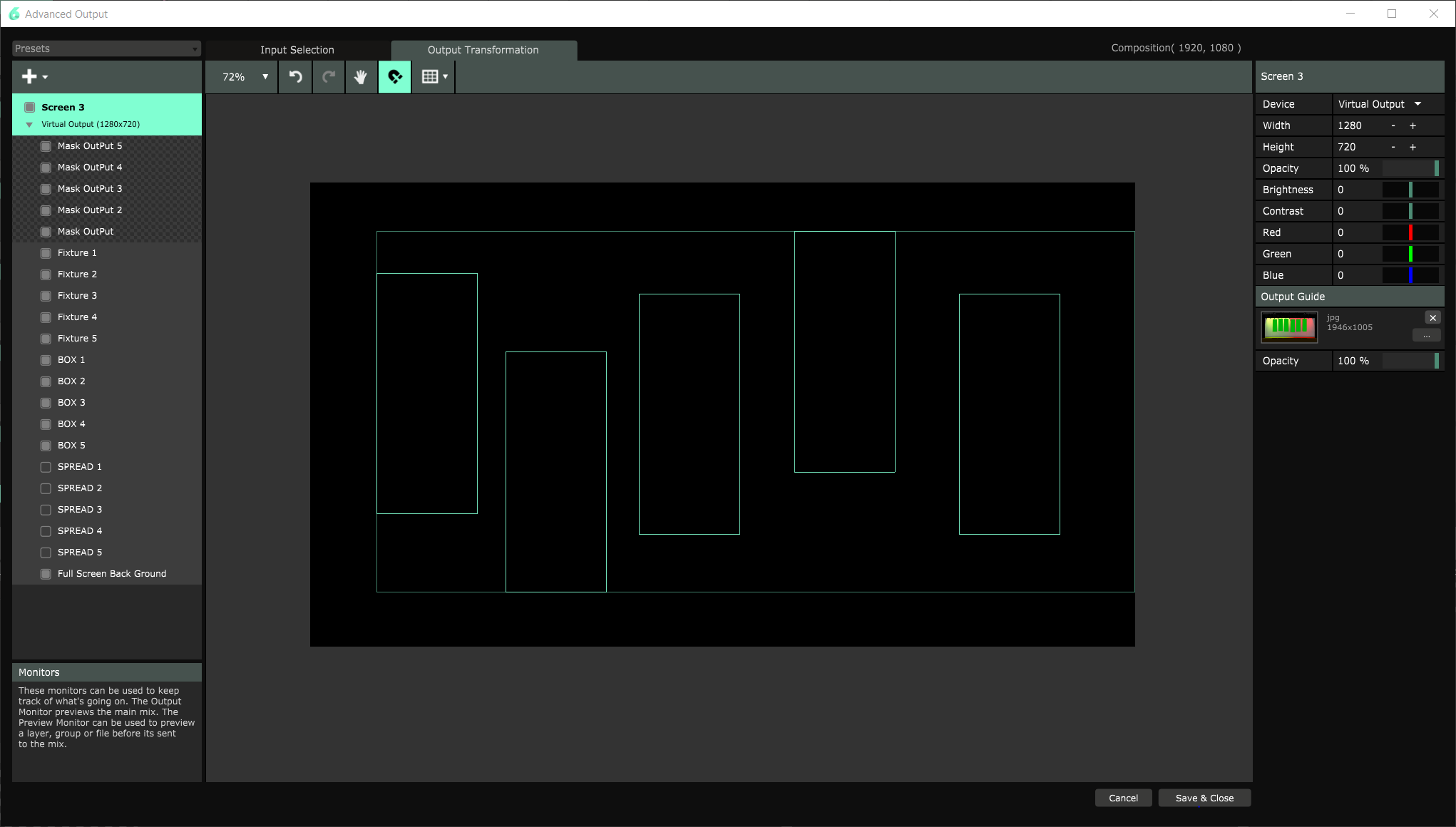Screen dimensions: 1456x827
Task: Toggle the Mask OutPut 5 checkbox
Action: click(46, 146)
